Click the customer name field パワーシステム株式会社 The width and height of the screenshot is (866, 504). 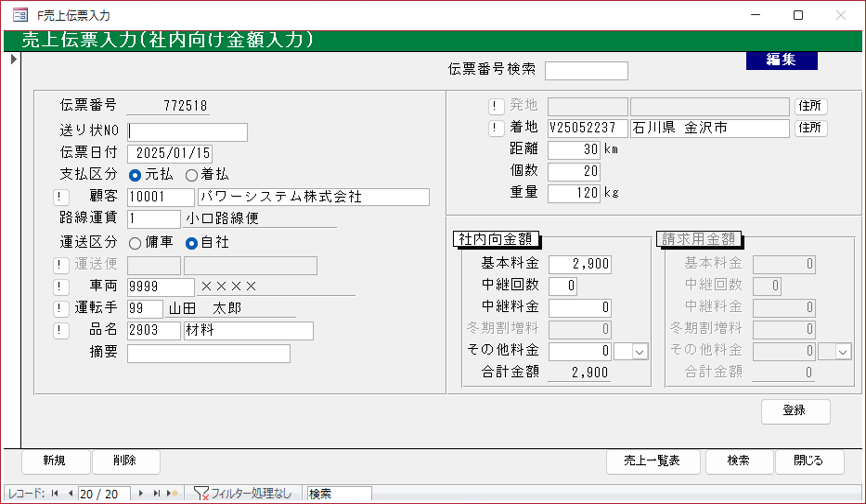[314, 197]
